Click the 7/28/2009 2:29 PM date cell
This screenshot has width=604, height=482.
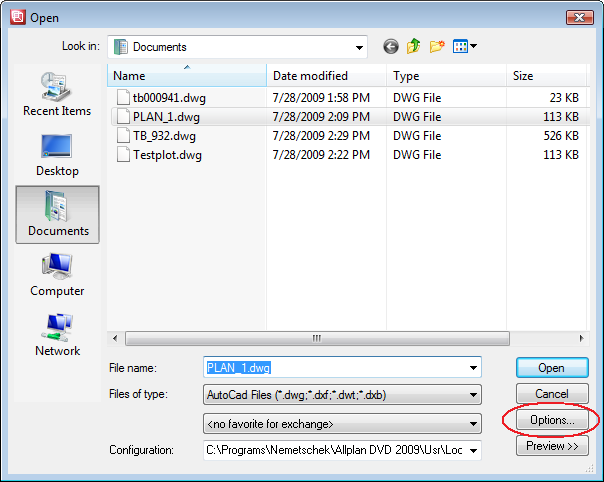click(321, 136)
